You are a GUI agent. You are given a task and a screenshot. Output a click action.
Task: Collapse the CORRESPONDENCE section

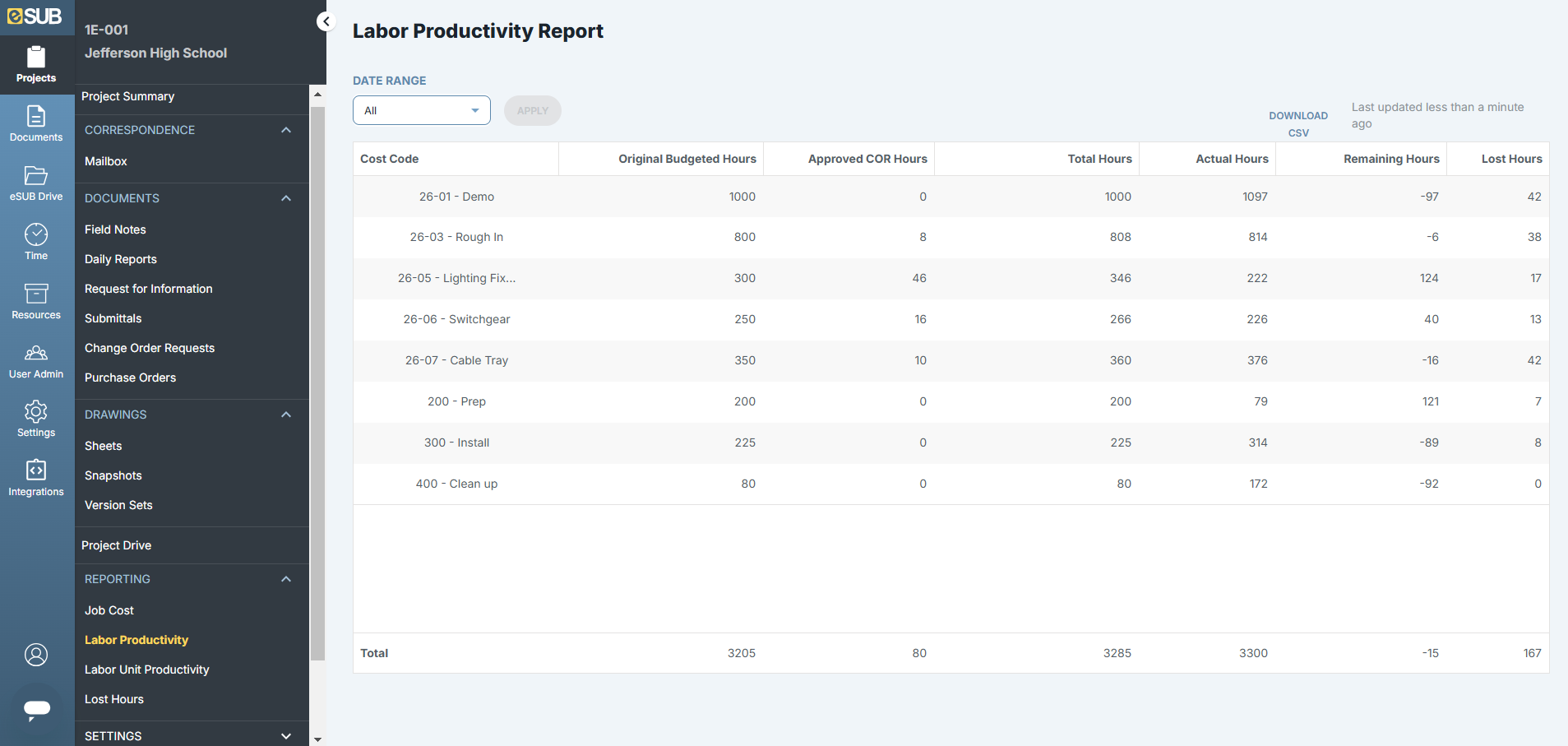tap(286, 129)
